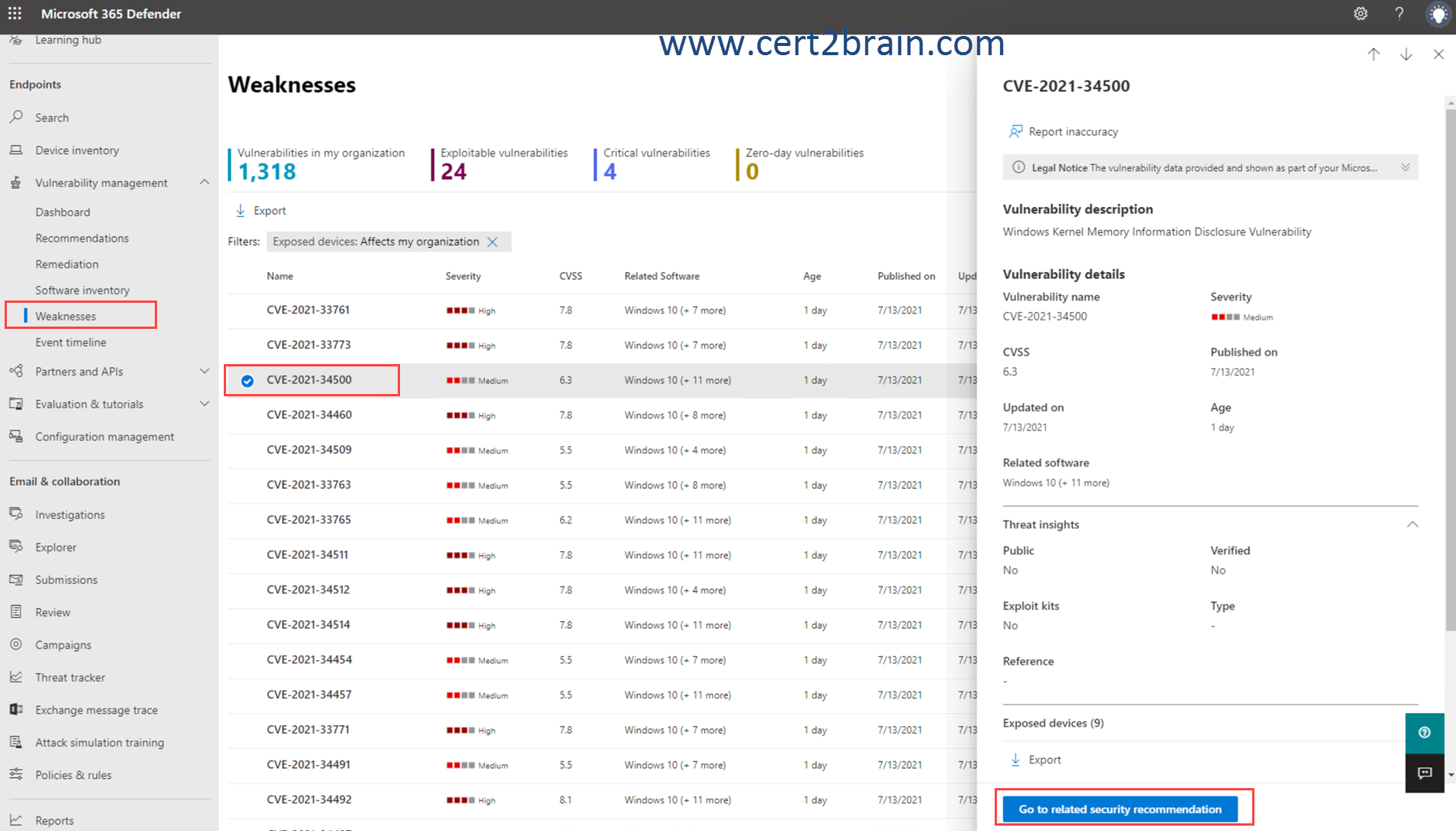Viewport: 1456px width, 831px height.
Task: Collapse the Vulnerability management section
Action: click(x=204, y=182)
